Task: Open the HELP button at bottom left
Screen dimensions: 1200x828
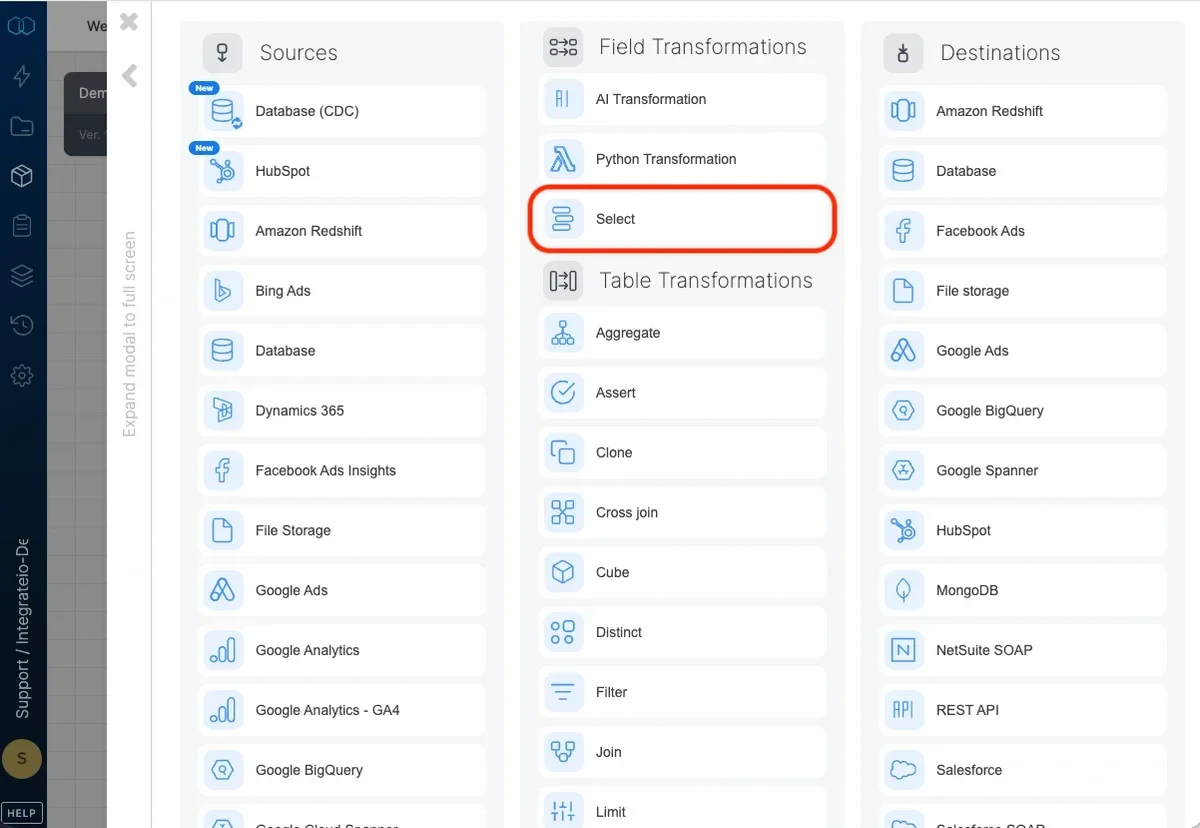Action: pyautogui.click(x=22, y=812)
